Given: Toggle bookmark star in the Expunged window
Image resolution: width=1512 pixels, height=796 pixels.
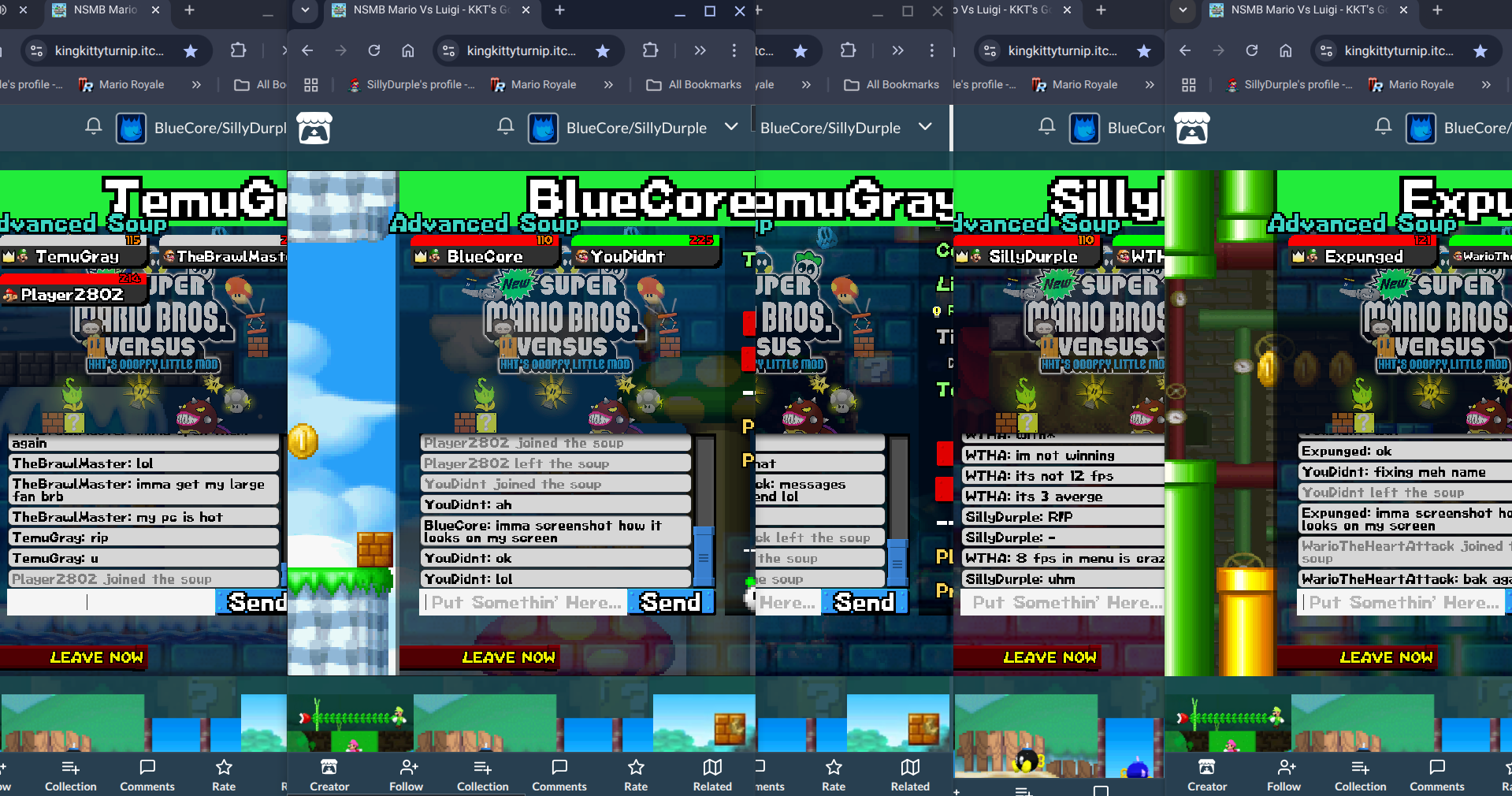Looking at the screenshot, I should 1480,51.
